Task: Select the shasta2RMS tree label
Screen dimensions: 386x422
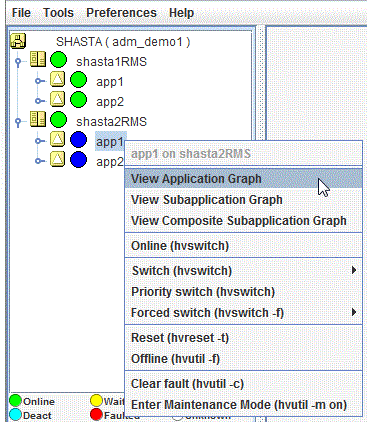Action: 111,122
